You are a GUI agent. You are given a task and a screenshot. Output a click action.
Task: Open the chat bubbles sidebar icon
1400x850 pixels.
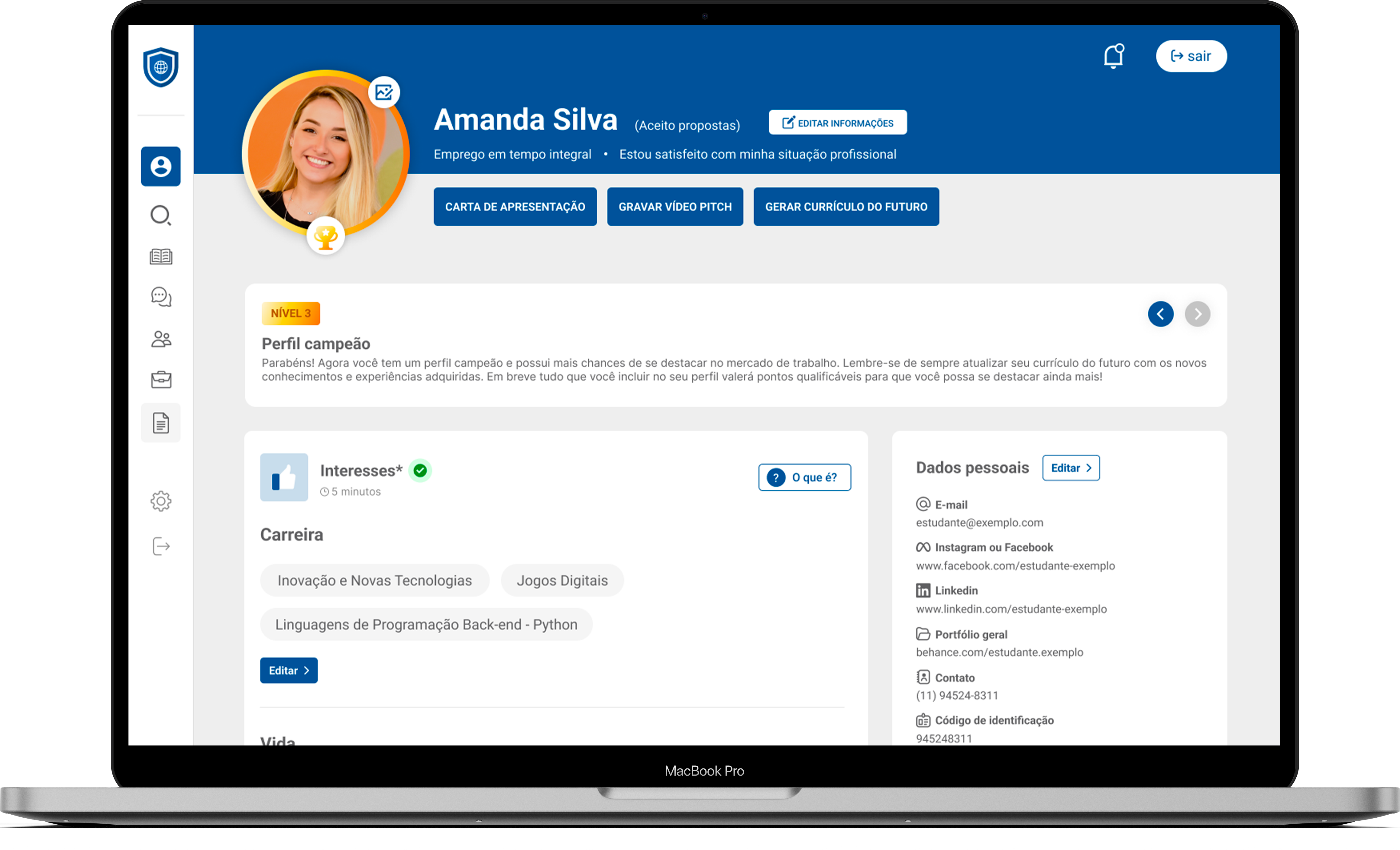coord(161,296)
